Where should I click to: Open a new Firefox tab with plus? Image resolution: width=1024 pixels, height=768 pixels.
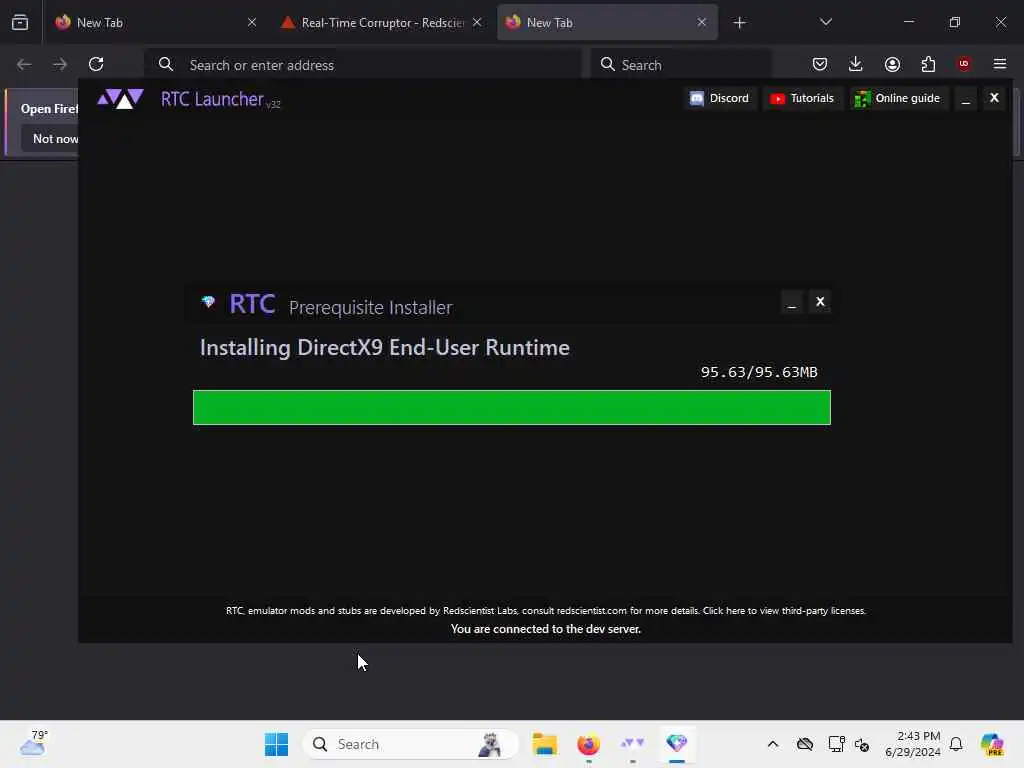point(739,23)
